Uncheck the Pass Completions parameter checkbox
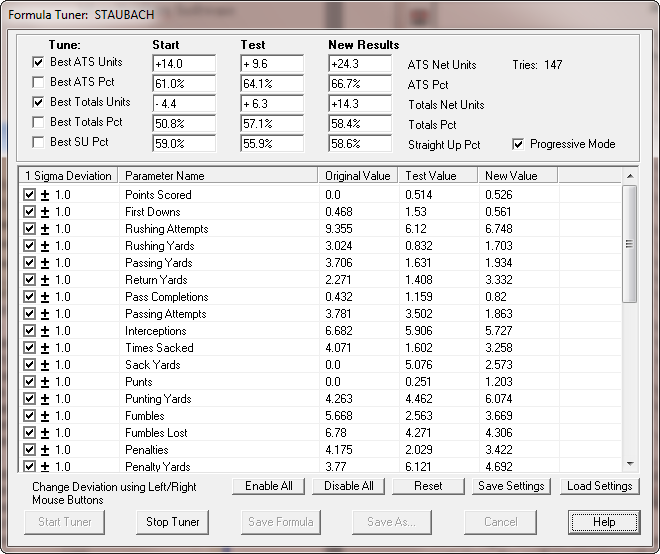Viewport: 660px width, 554px height. 29,297
